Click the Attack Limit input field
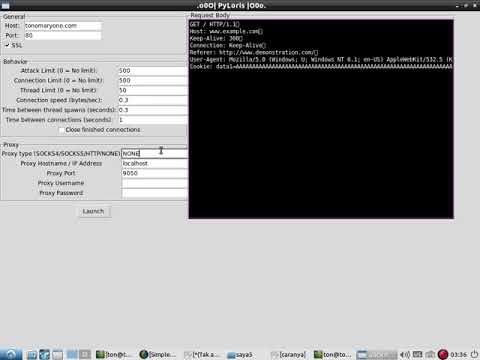480x360 pixels. [153, 71]
